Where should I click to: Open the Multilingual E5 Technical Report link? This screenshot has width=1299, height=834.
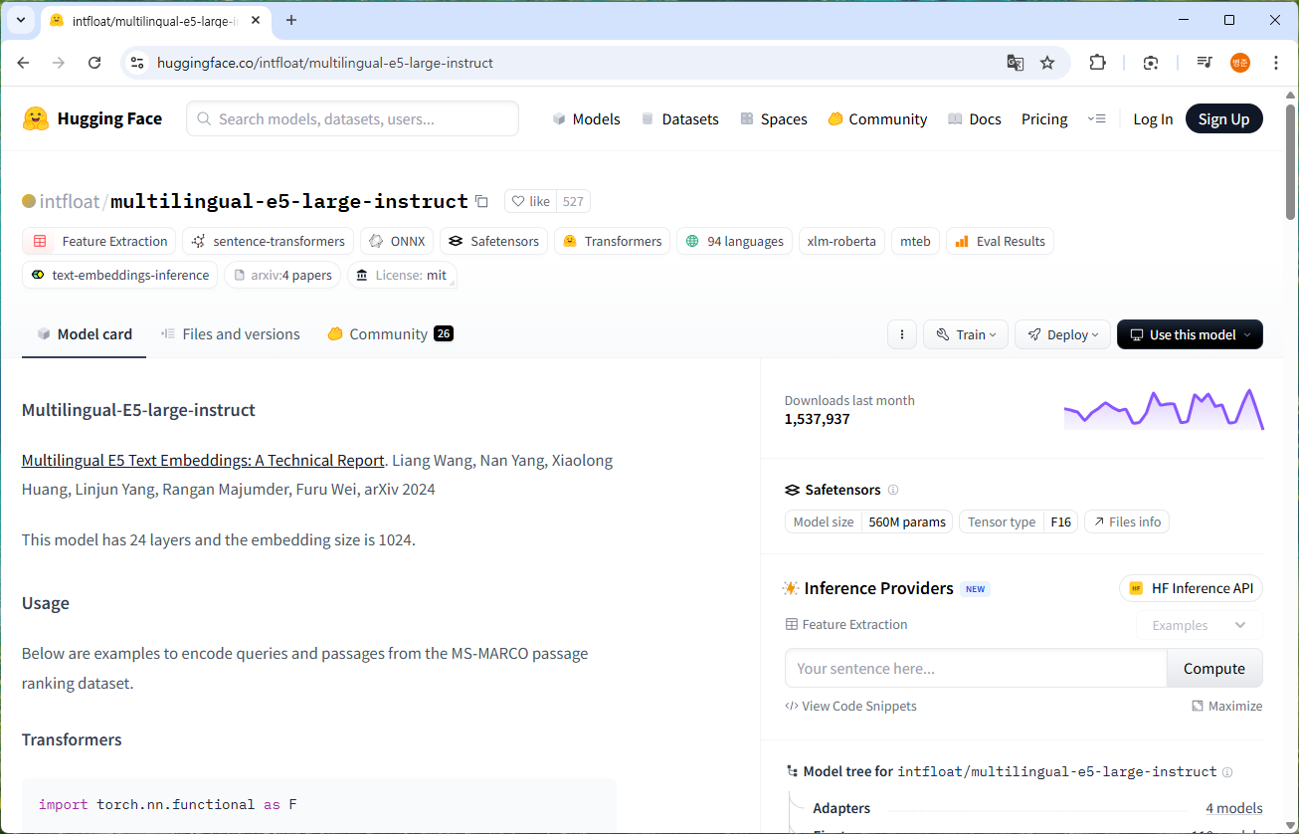click(203, 460)
